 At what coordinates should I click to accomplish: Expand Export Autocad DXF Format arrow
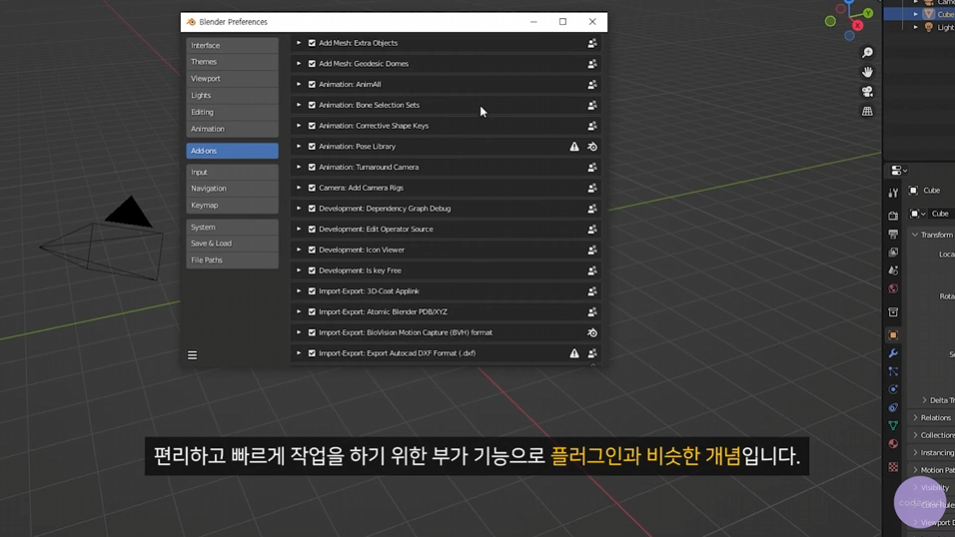pos(298,353)
